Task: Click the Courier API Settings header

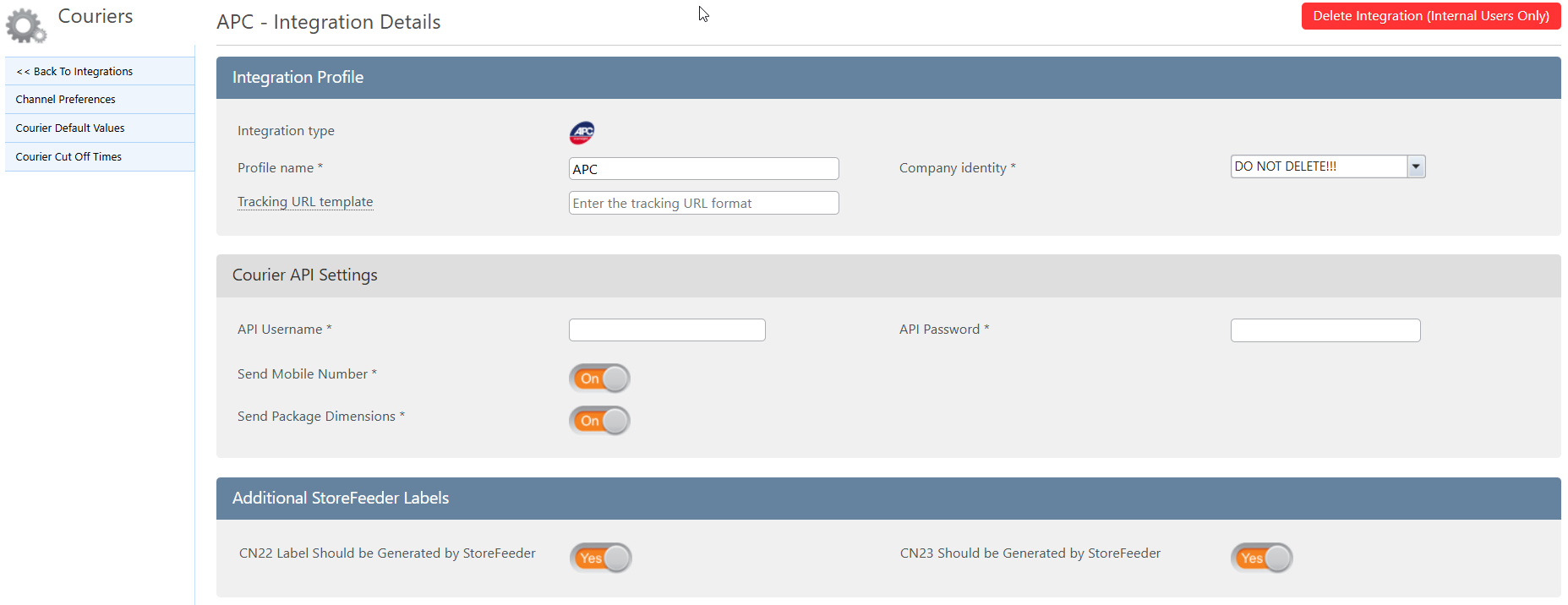Action: coord(888,275)
